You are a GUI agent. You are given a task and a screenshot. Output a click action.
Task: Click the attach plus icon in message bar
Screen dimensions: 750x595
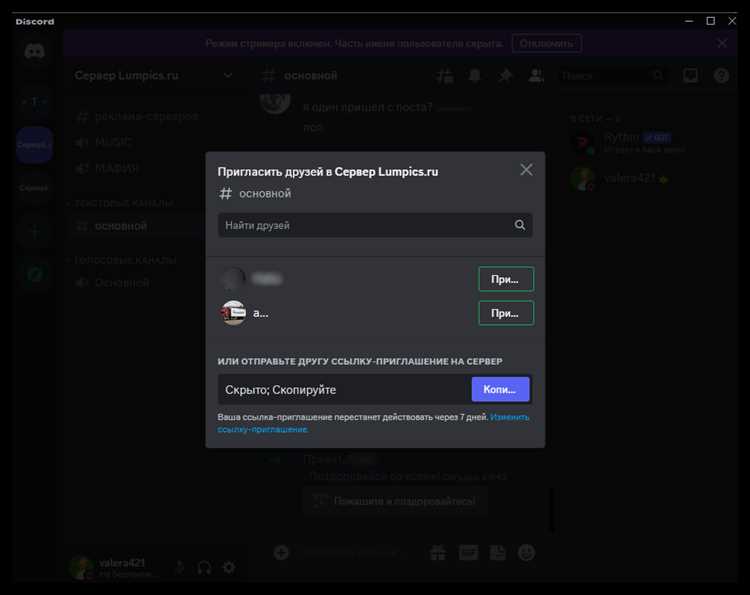[281, 553]
